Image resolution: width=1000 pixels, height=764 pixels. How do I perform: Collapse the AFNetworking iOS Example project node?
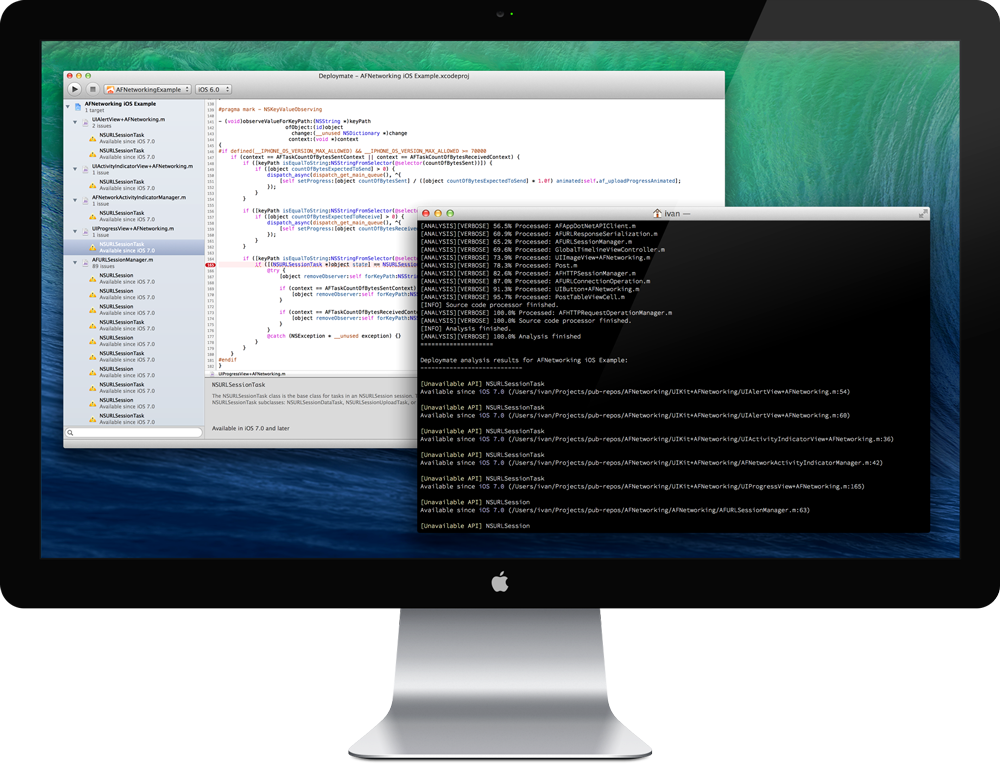(x=68, y=107)
